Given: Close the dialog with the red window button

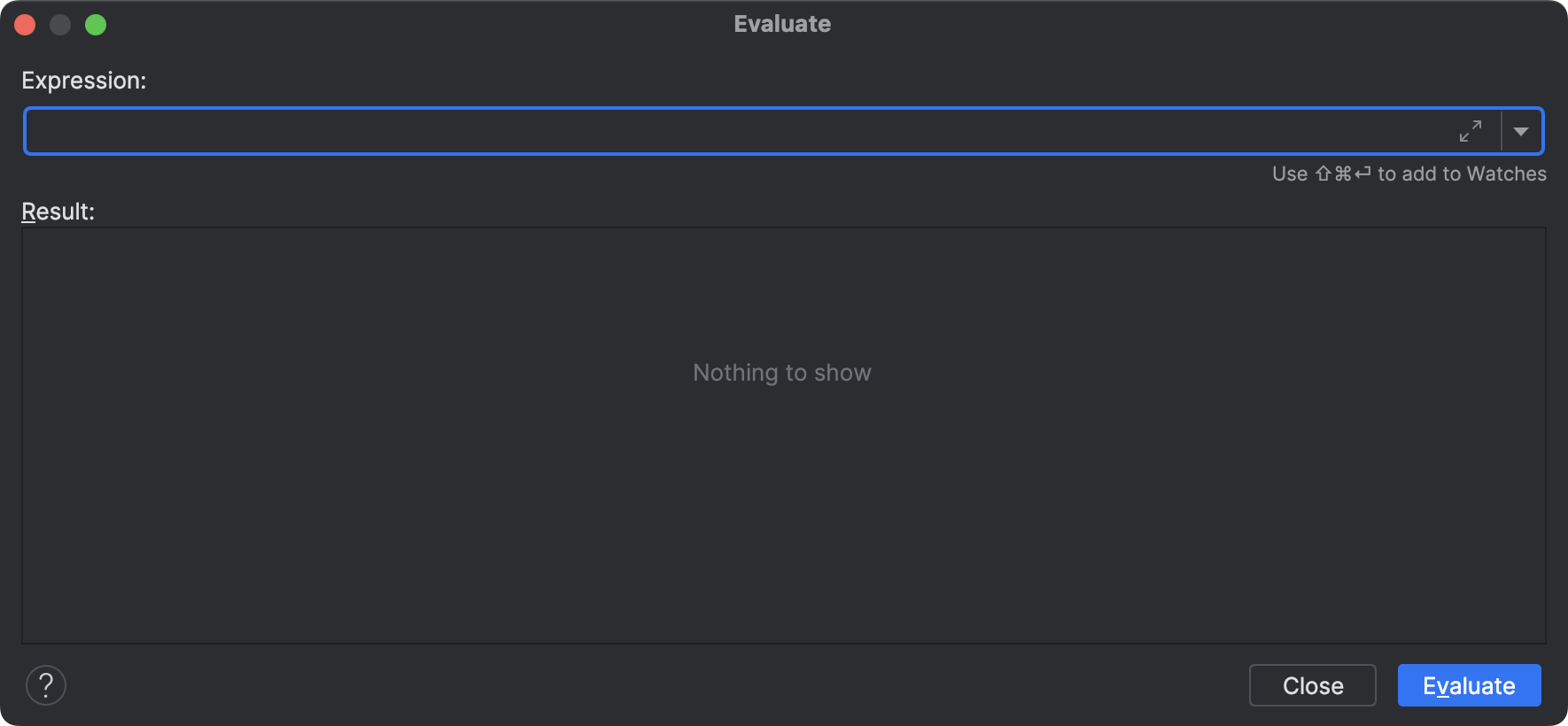Looking at the screenshot, I should 25,25.
